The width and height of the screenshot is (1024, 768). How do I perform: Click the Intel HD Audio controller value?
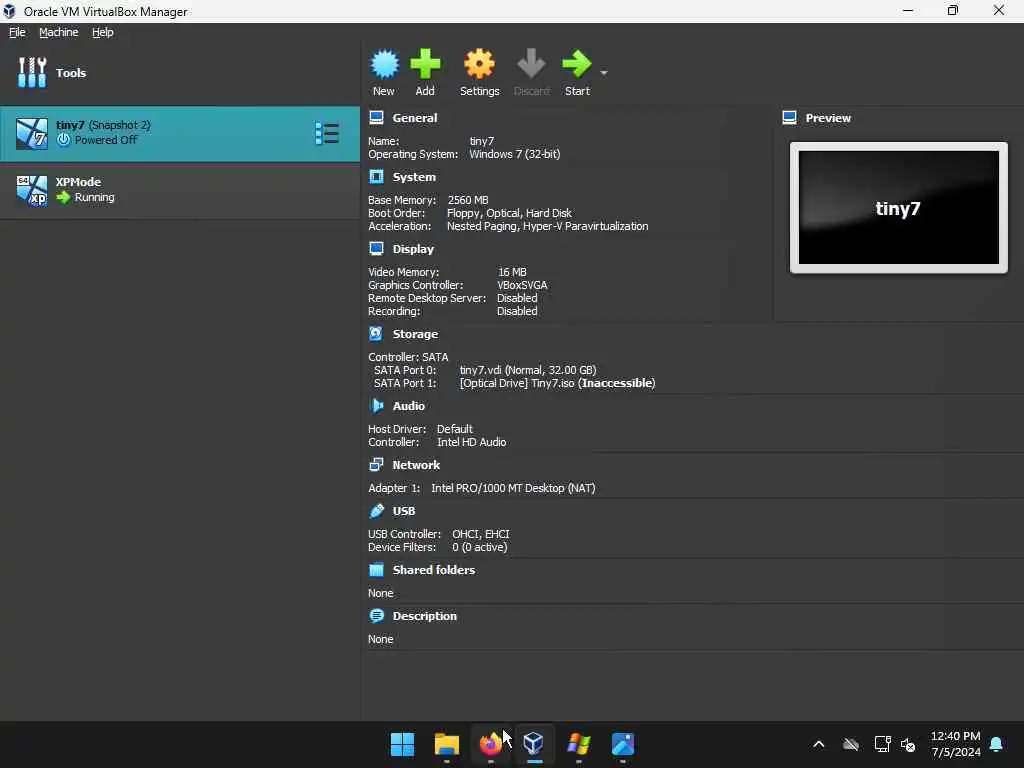point(472,442)
